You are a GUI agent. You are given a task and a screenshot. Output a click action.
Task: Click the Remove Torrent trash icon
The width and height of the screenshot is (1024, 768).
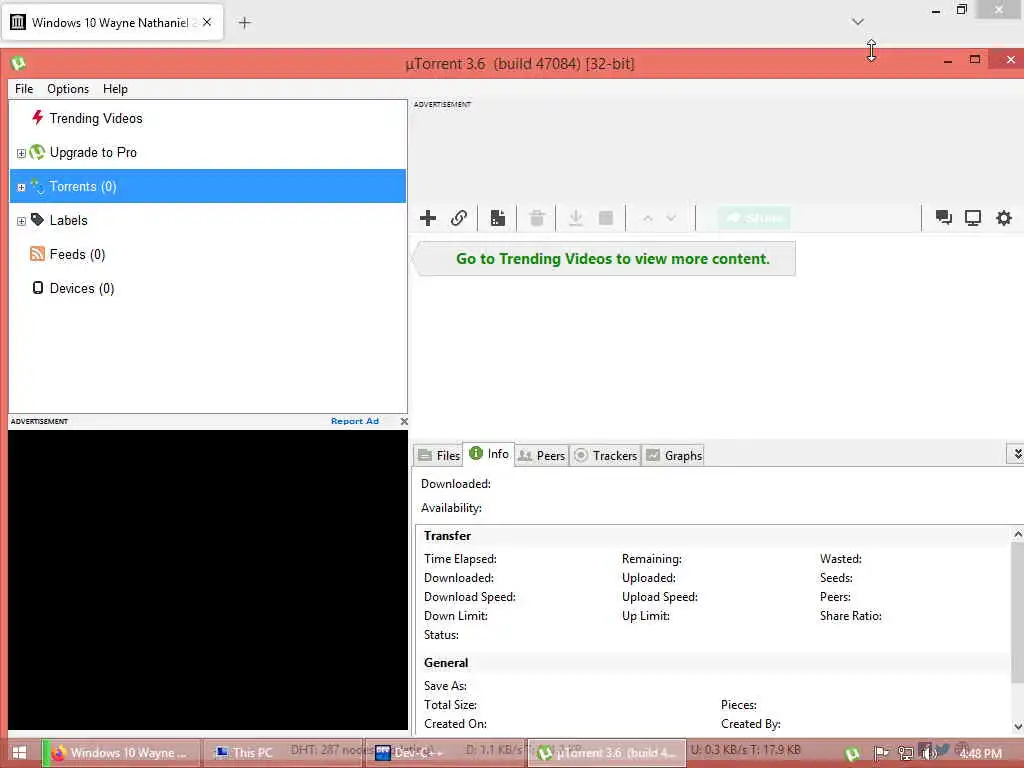(537, 218)
